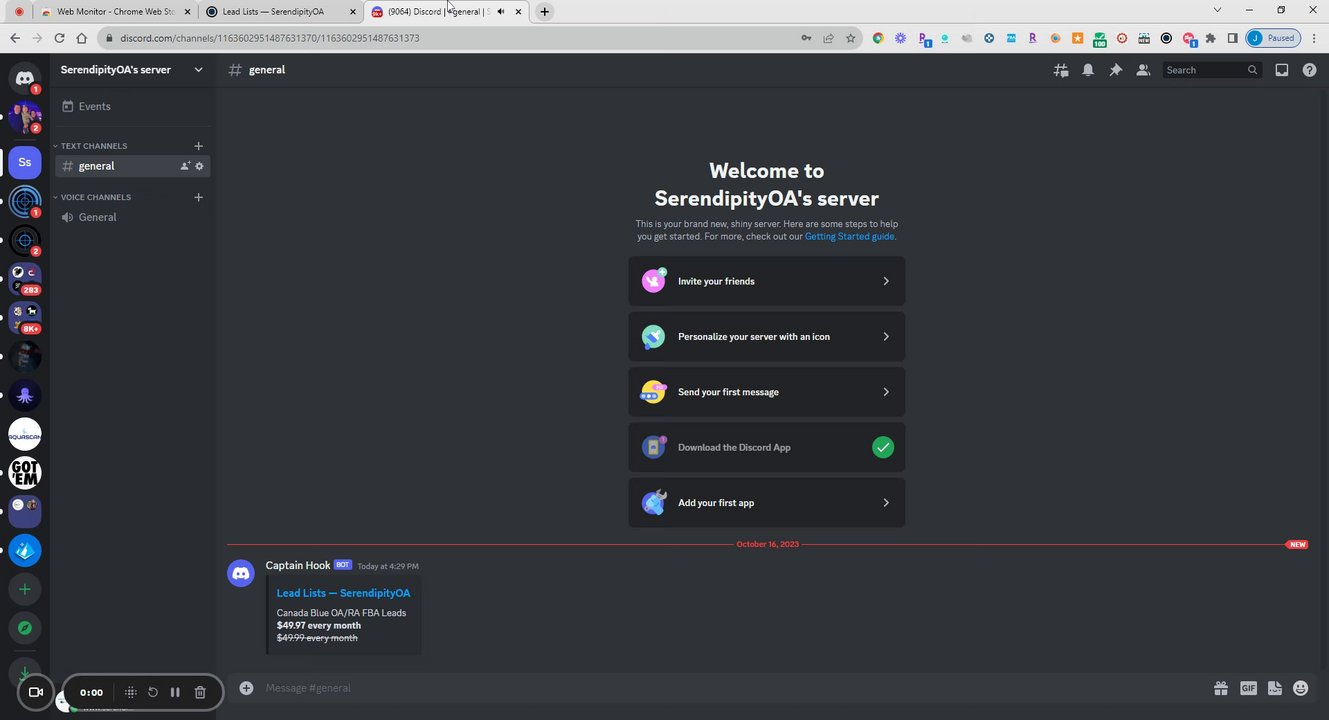Click the Add a Server plus icon
The height and width of the screenshot is (720, 1329).
(x=25, y=589)
